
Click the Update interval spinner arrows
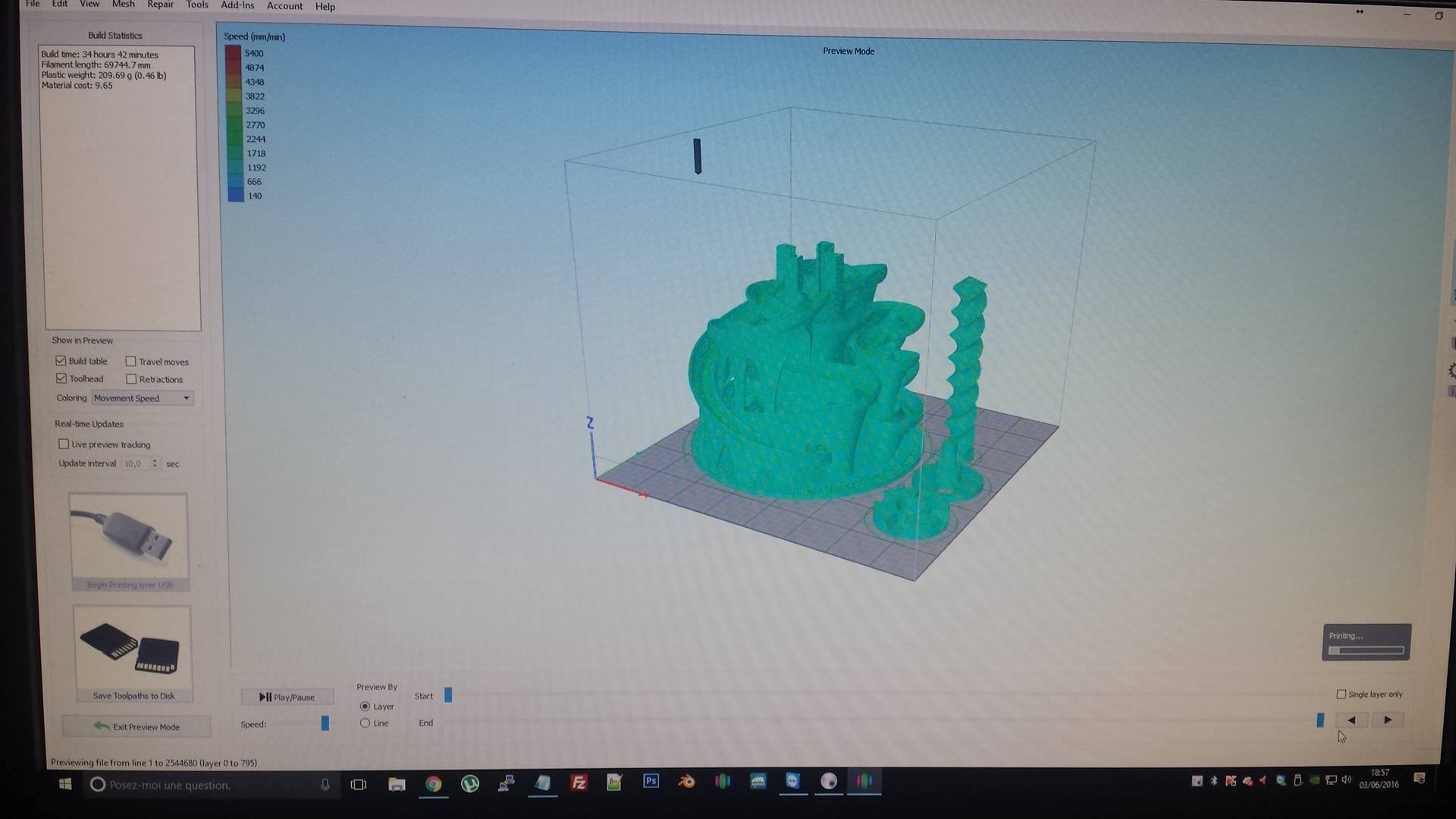[x=155, y=463]
